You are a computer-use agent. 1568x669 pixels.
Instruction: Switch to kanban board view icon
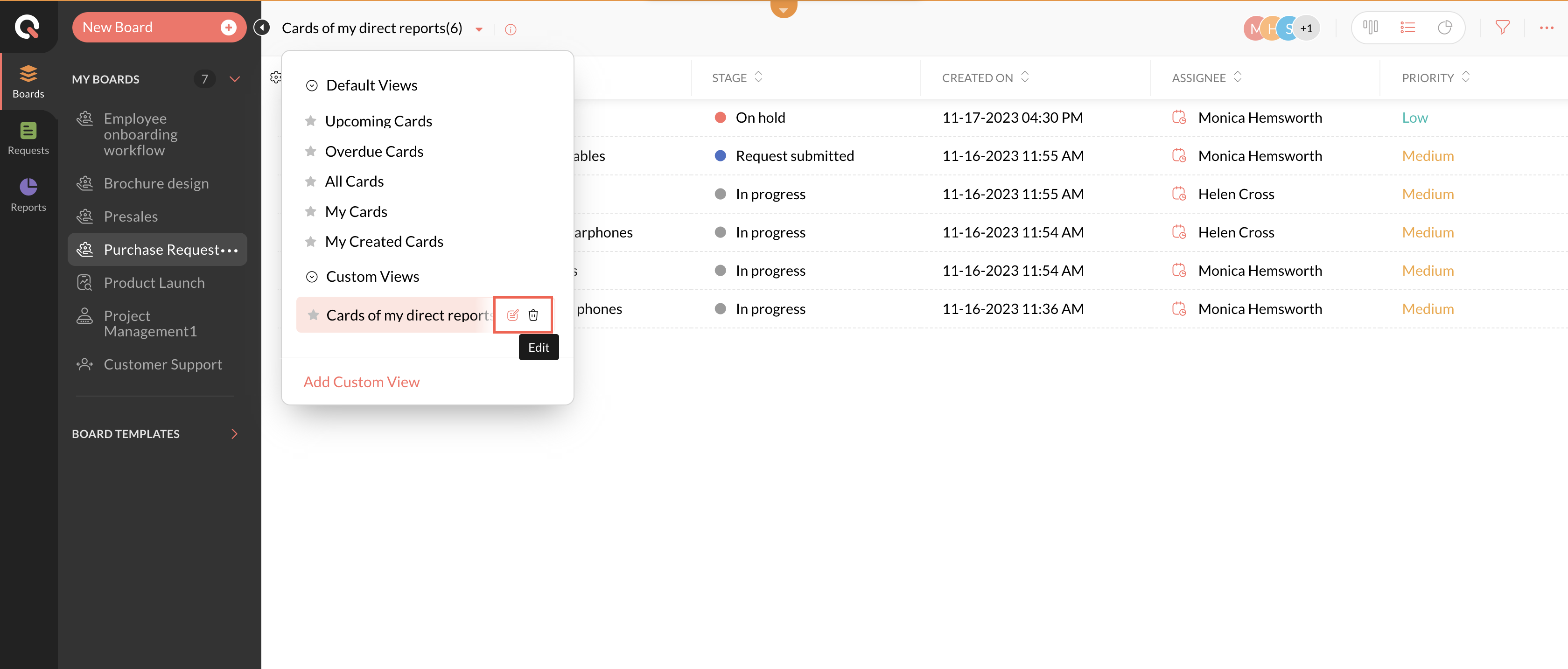(1370, 28)
